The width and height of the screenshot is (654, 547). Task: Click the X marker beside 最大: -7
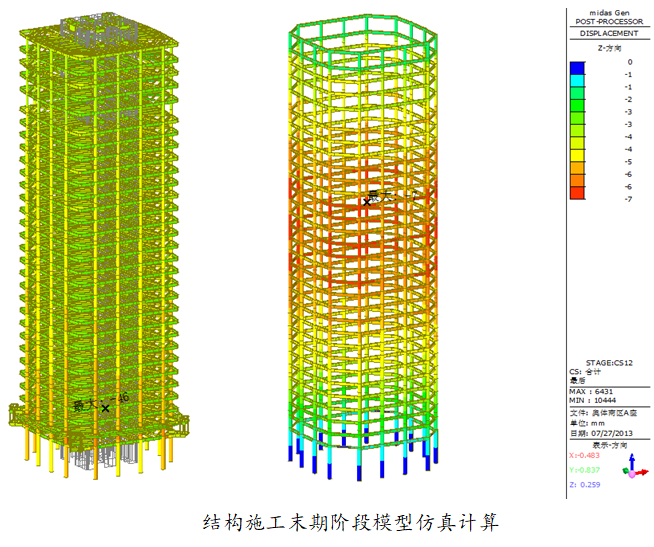pos(367,202)
